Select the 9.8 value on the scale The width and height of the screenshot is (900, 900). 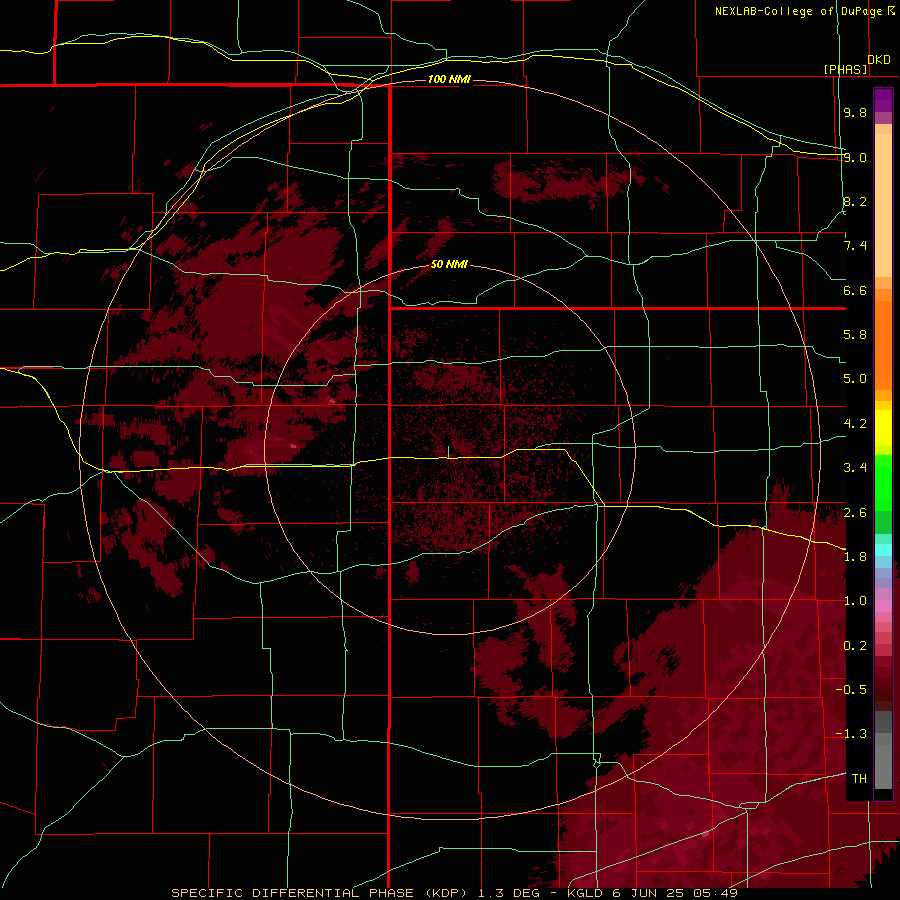point(855,112)
